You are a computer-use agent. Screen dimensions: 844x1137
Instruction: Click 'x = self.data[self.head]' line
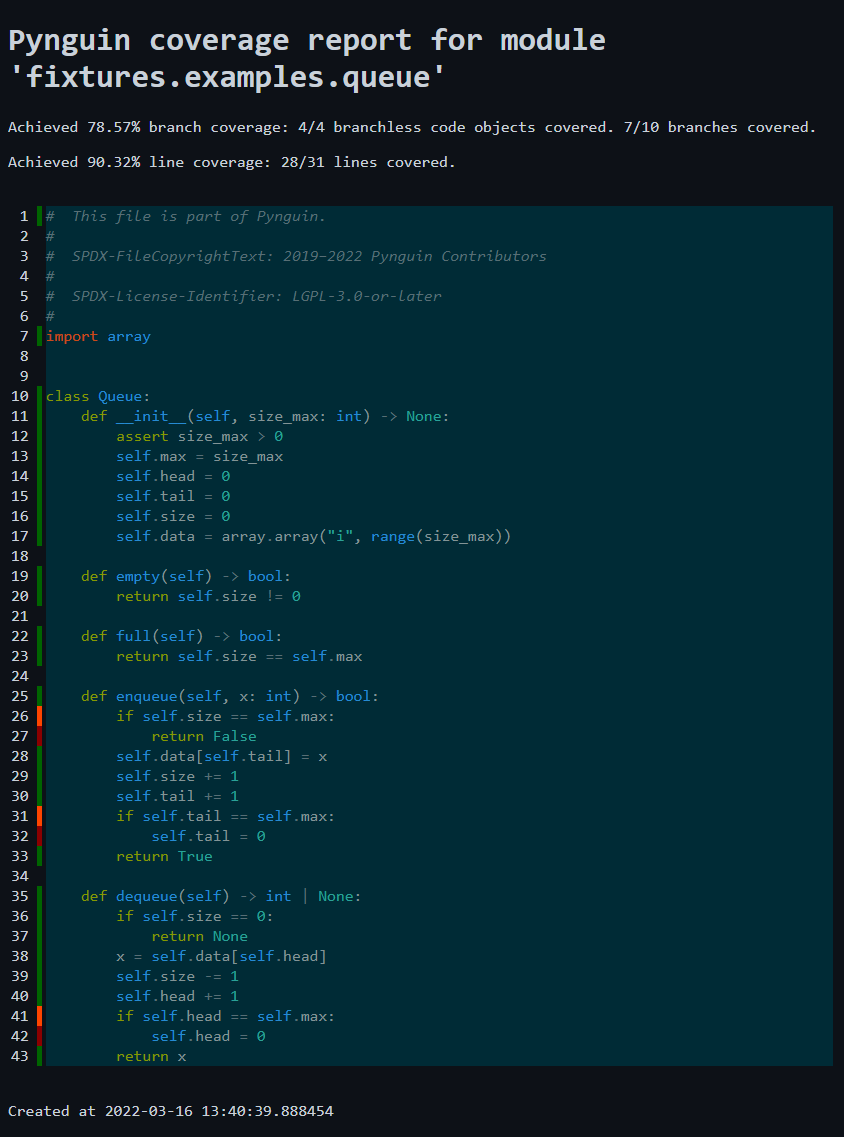tap(222, 956)
